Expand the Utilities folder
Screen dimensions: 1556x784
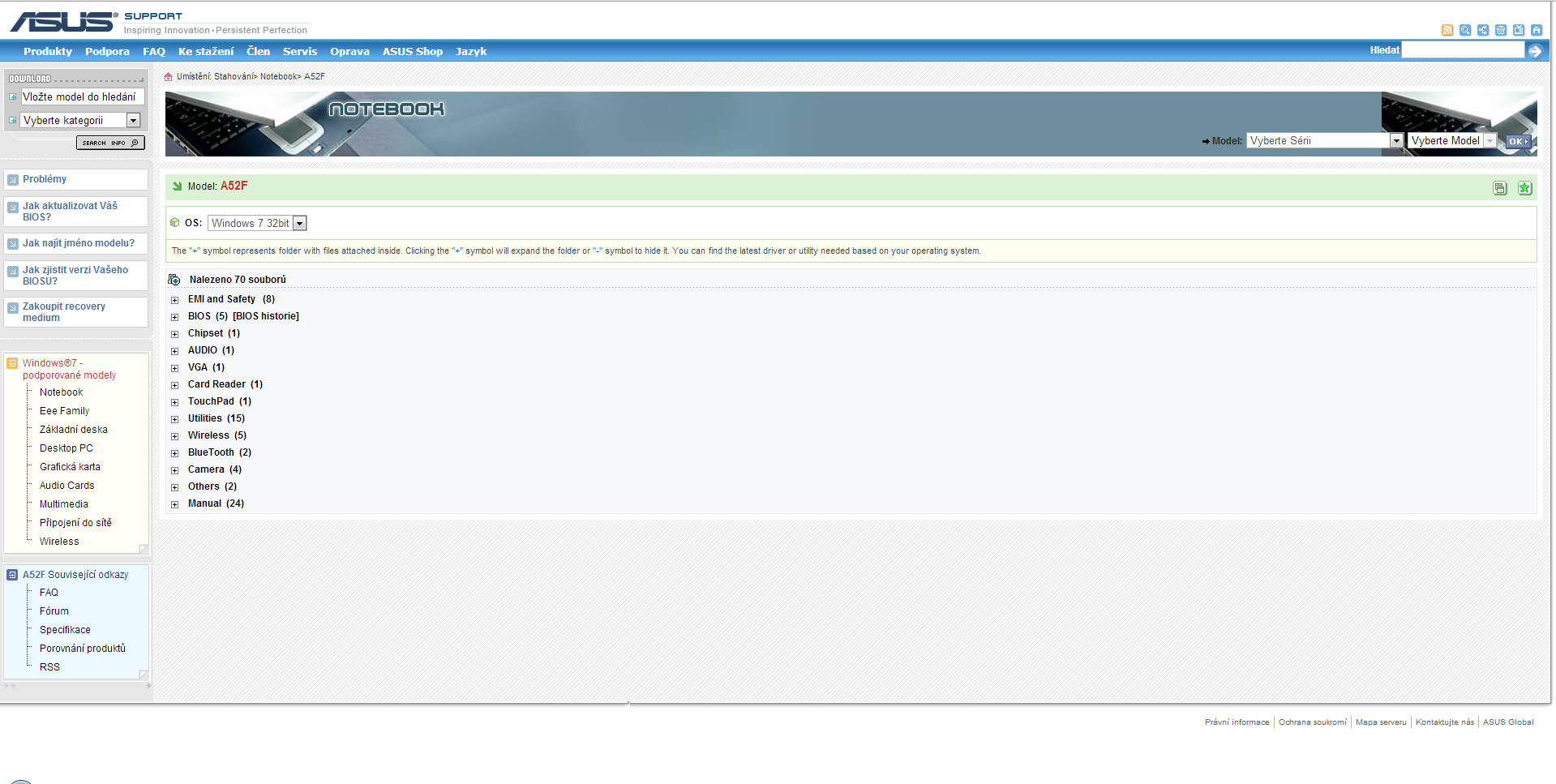pos(174,419)
